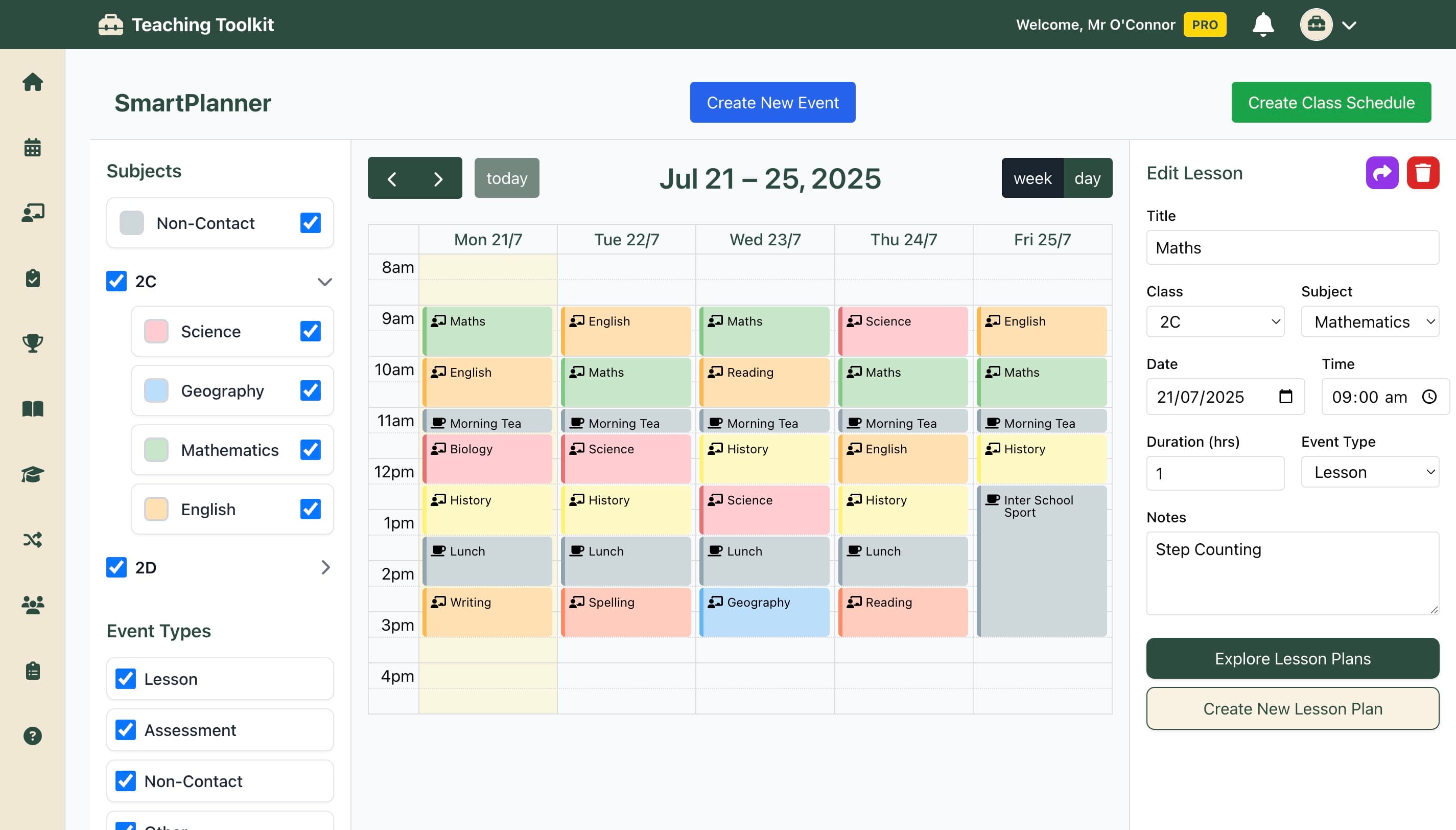Open the calendar icon in the sidebar
Viewport: 1456px width, 830px height.
click(33, 147)
